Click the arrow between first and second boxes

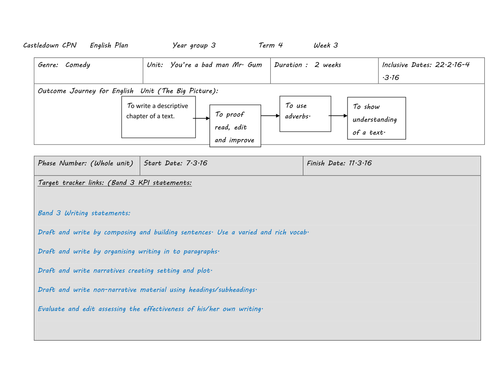[x=201, y=118]
